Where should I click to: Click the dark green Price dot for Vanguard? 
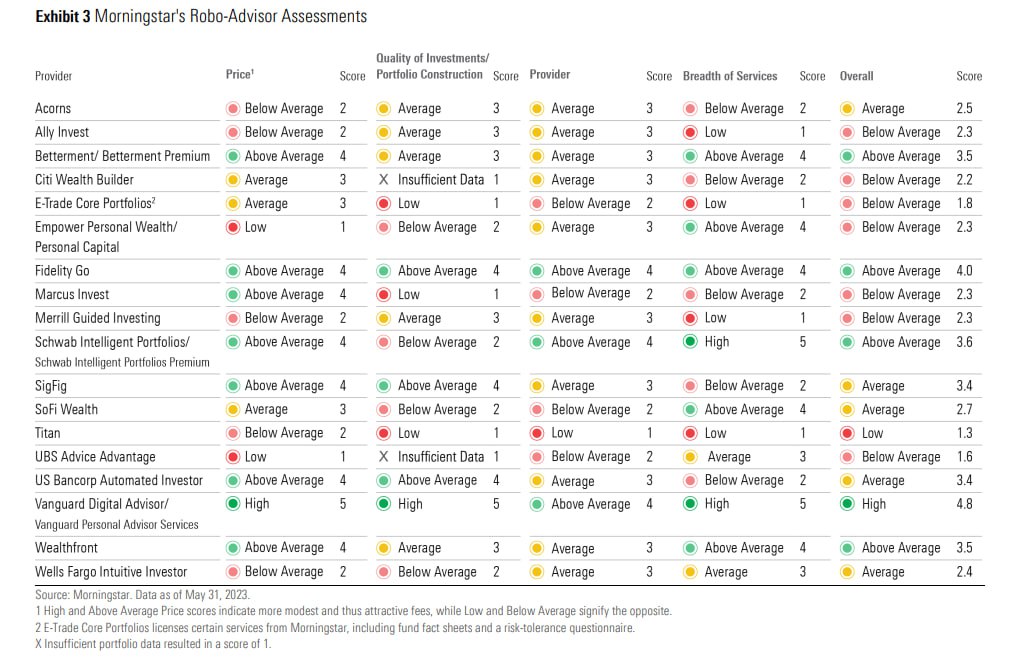pyautogui.click(x=232, y=504)
